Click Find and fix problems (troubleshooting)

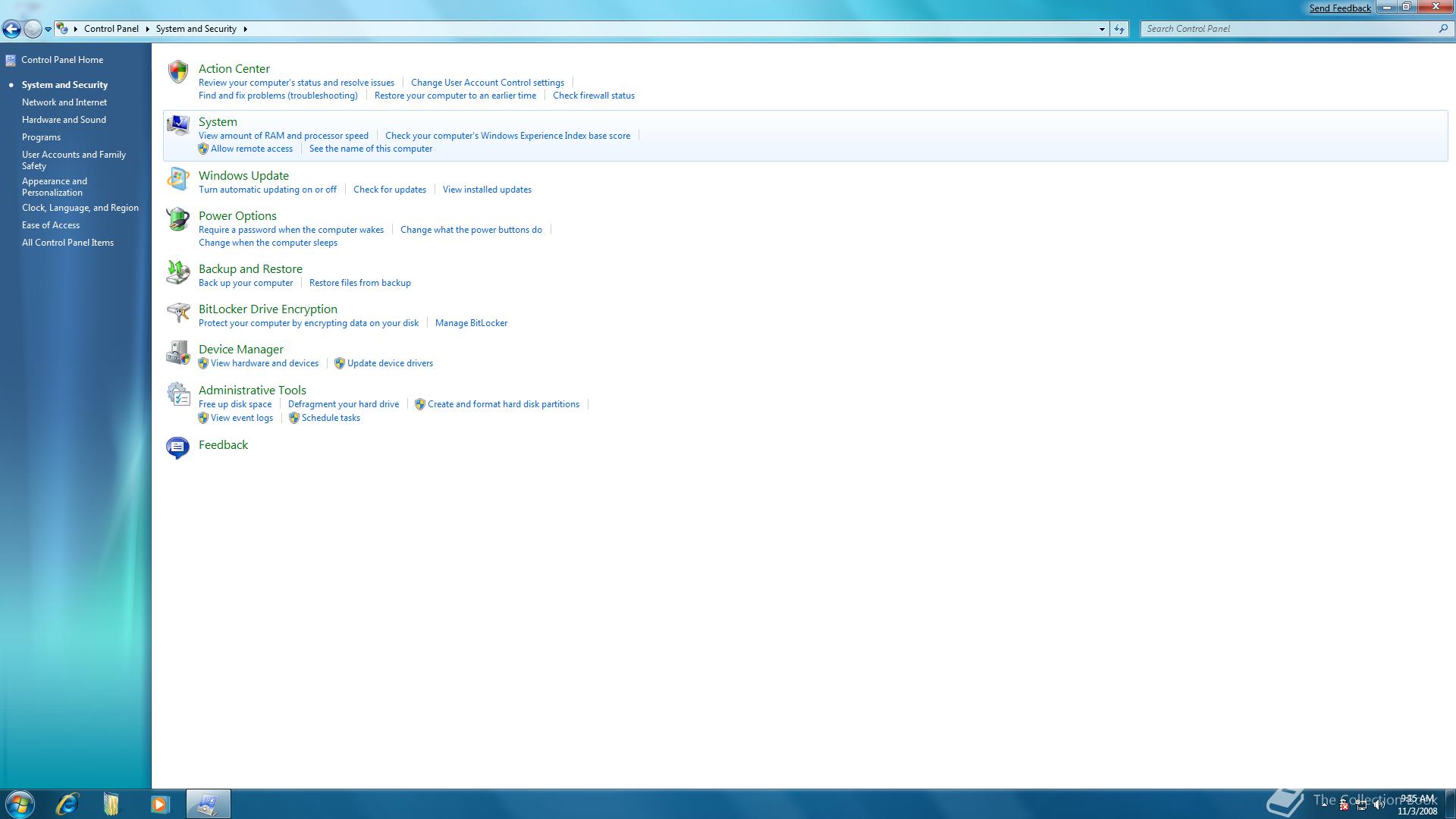click(278, 96)
